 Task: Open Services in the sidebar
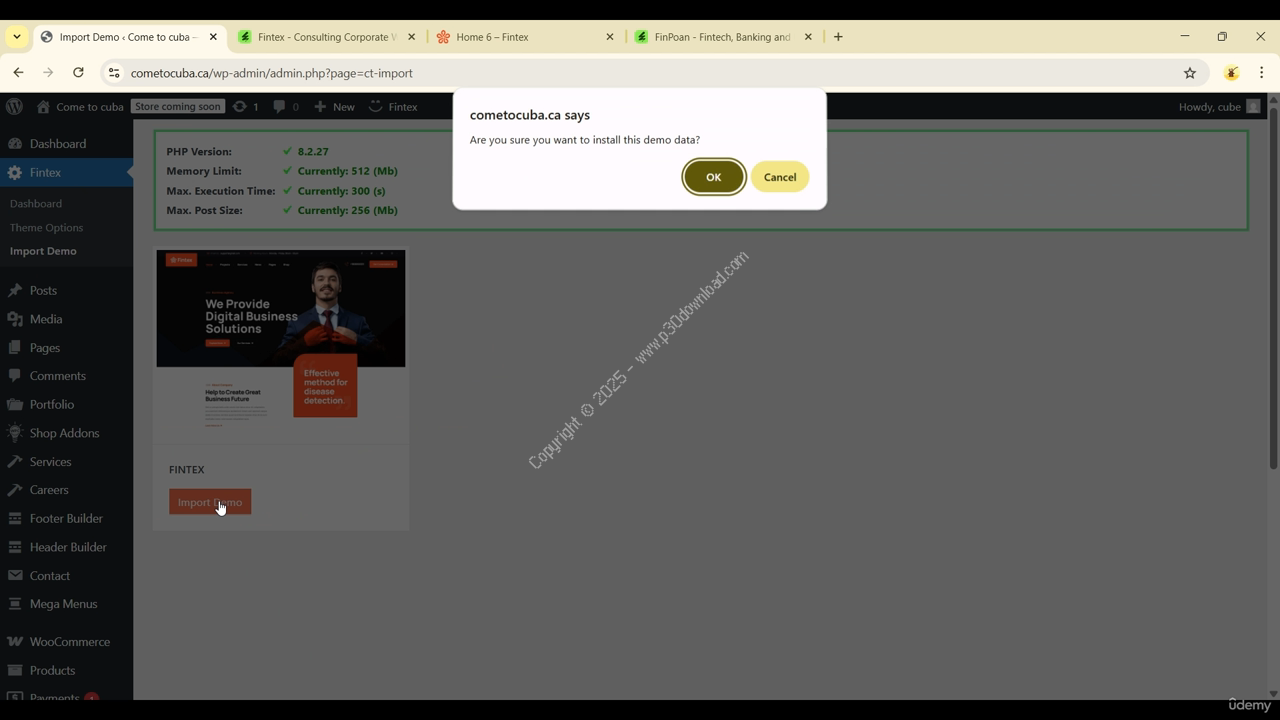(66, 461)
